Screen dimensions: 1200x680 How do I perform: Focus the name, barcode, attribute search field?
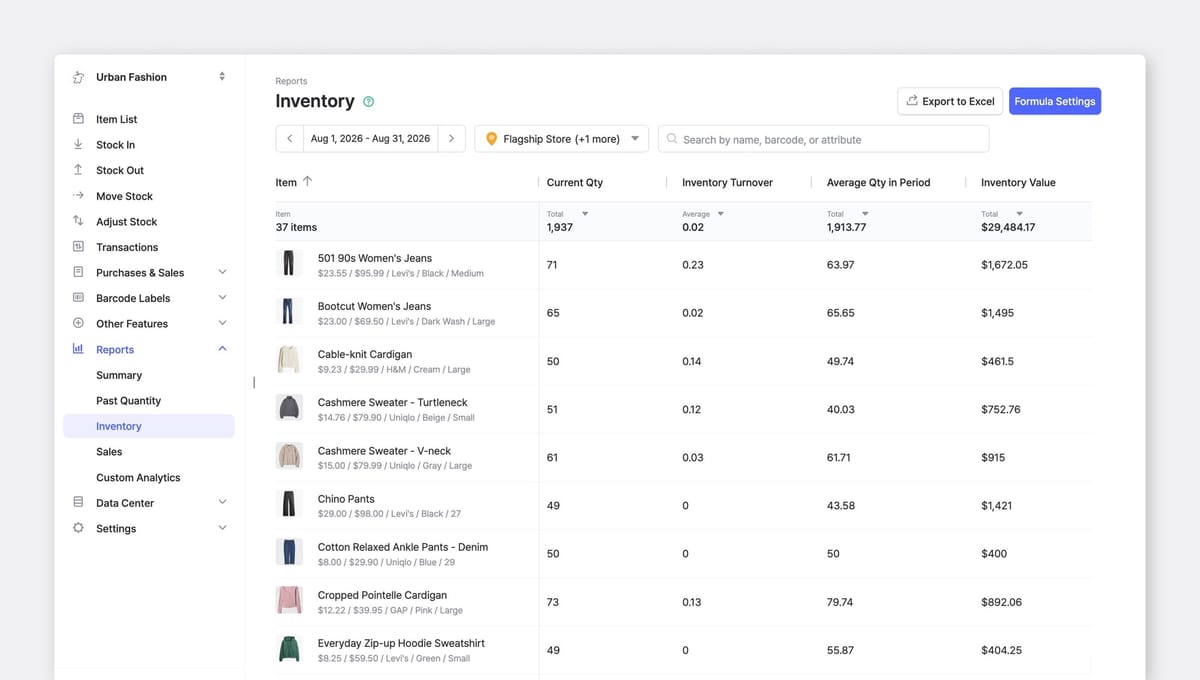(823, 139)
